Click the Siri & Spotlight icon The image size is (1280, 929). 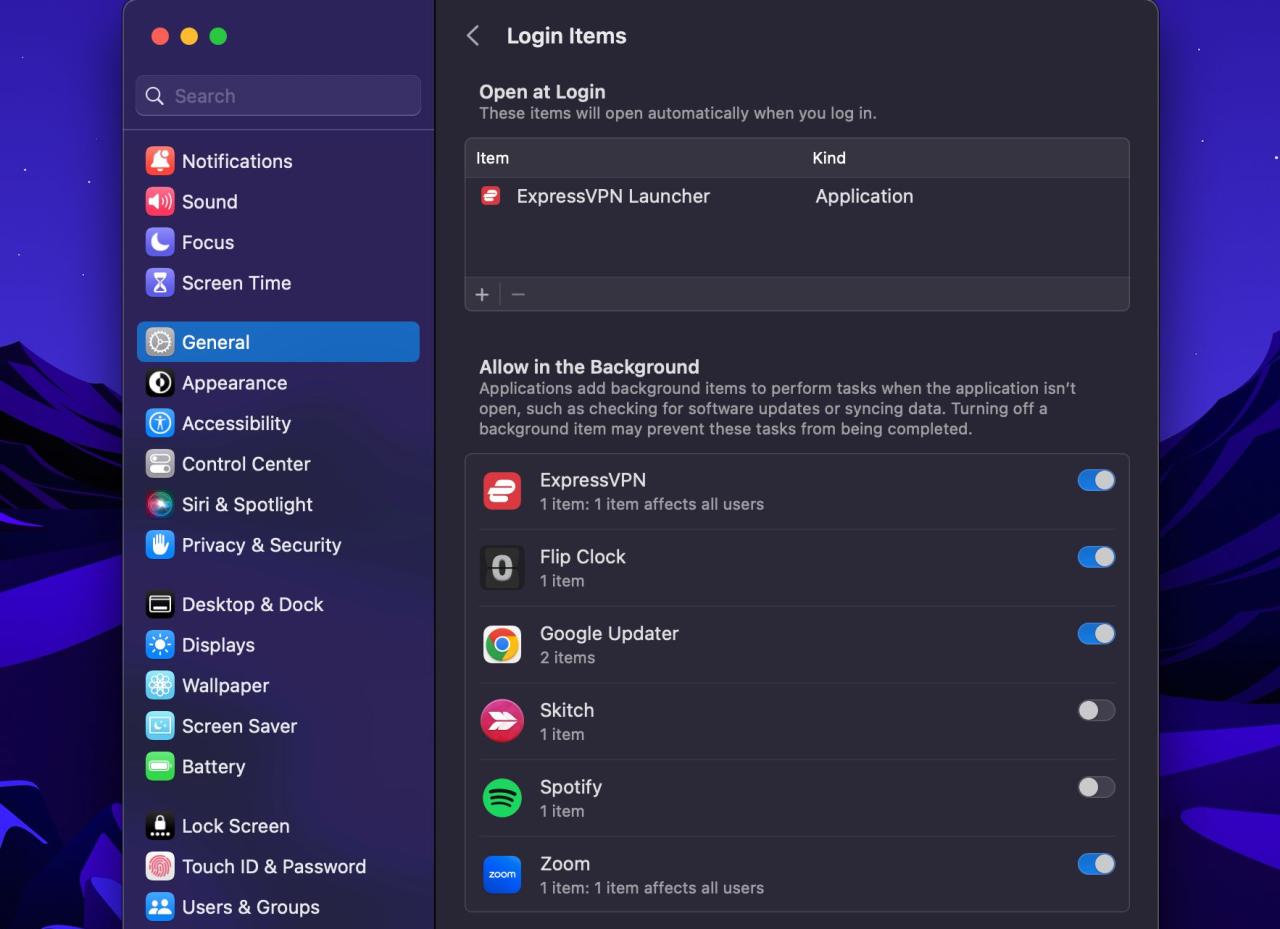(x=160, y=504)
